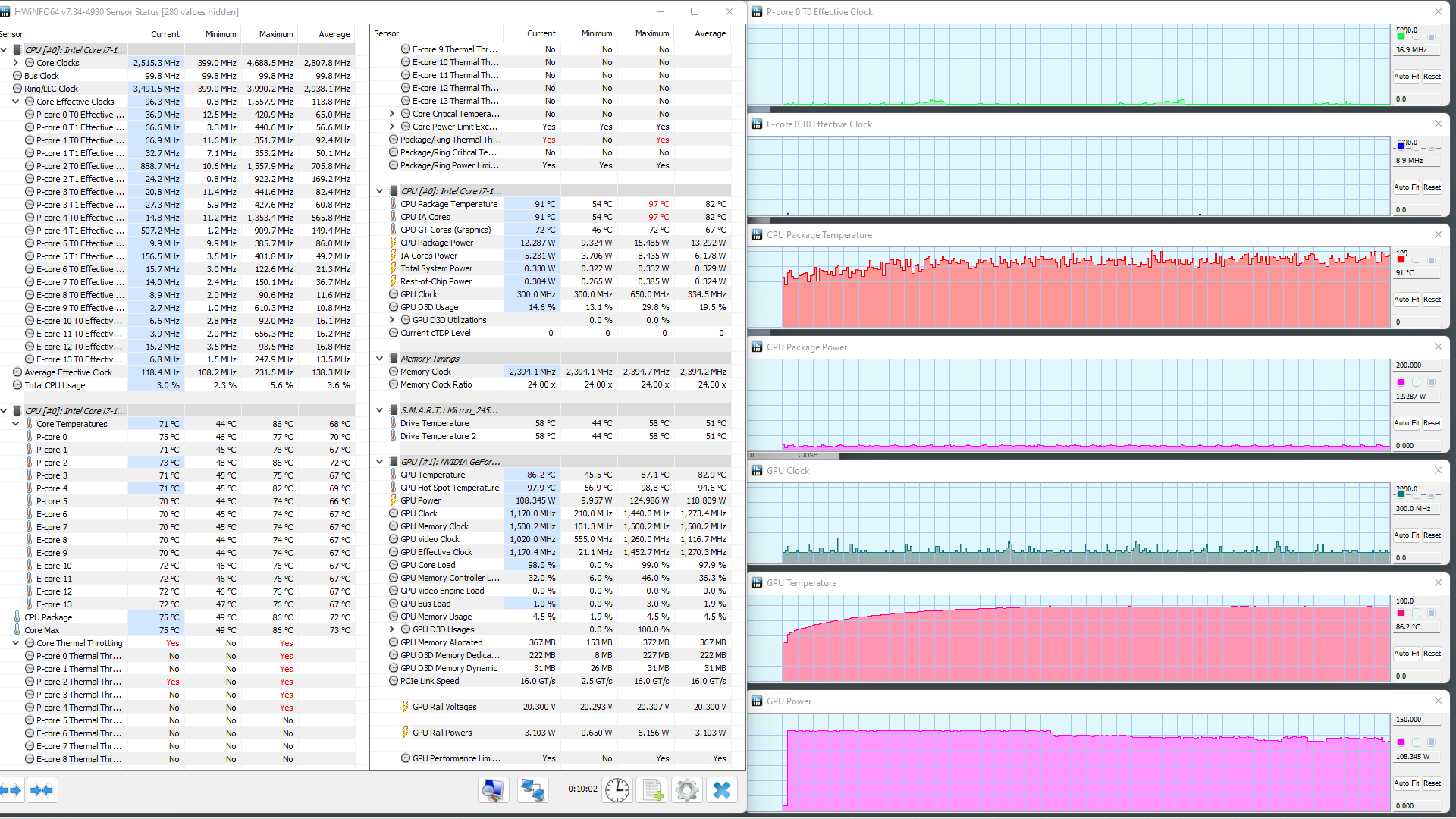Viewport: 1456px width, 819px height.
Task: Click the green color swatch in P-core 0 graph
Action: 1401,36
